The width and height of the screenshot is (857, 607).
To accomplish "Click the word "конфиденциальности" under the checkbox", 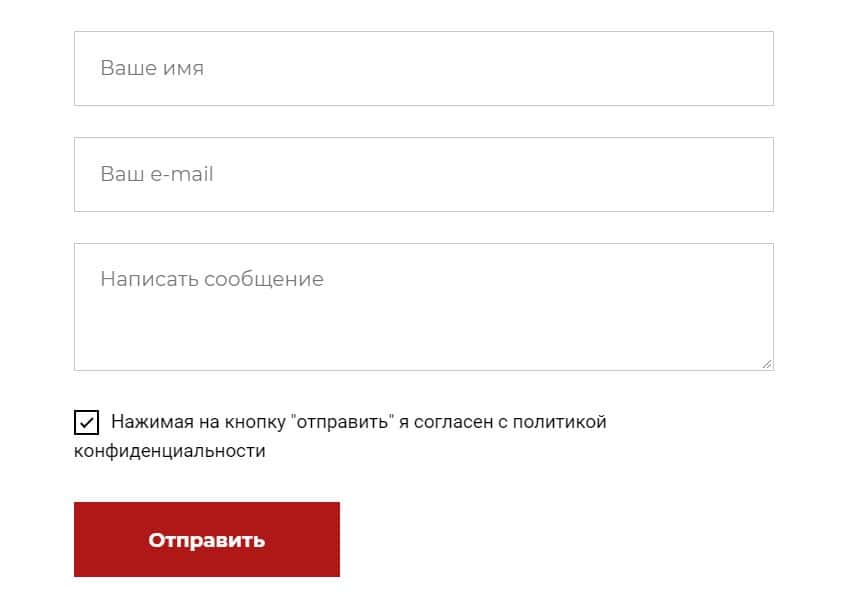I will 170,451.
